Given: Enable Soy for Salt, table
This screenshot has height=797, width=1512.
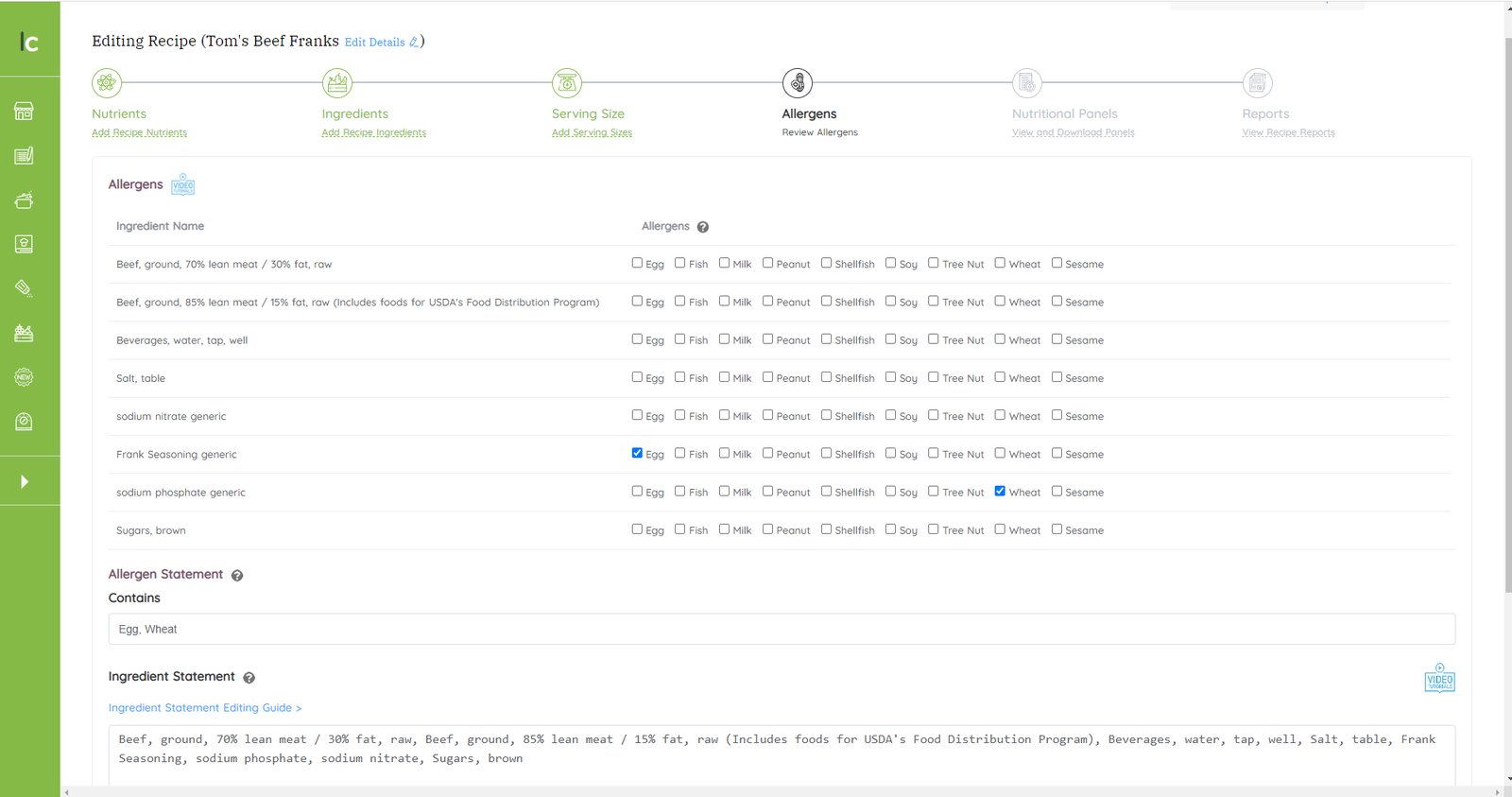Looking at the screenshot, I should [890, 377].
